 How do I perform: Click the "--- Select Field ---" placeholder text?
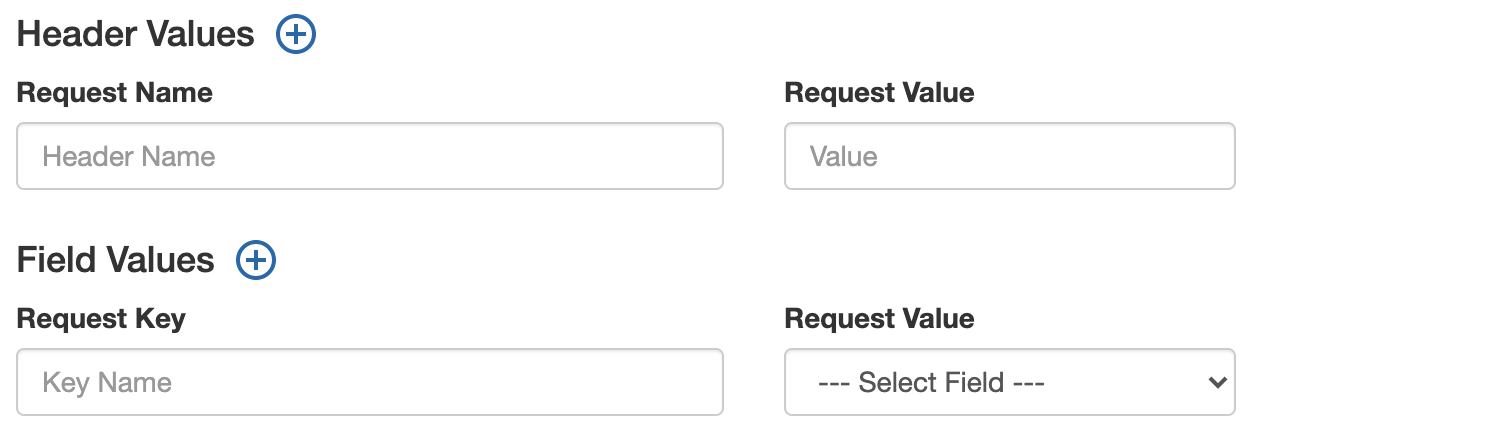click(x=931, y=382)
